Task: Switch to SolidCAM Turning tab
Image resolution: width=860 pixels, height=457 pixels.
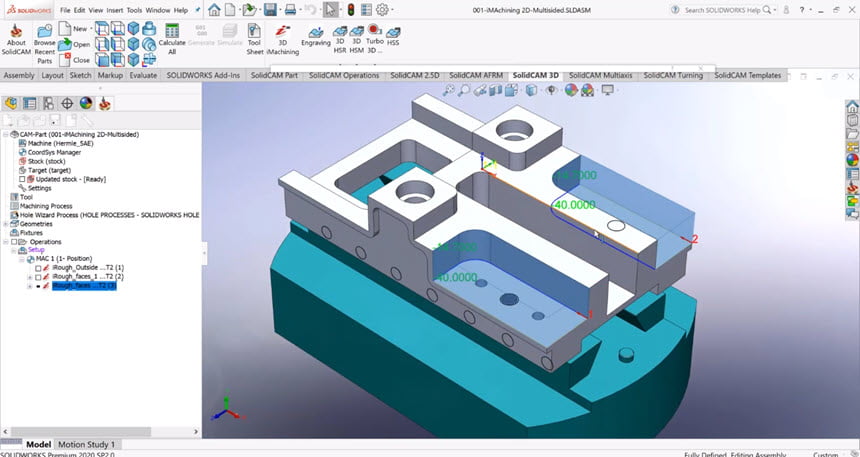Action: point(673,75)
